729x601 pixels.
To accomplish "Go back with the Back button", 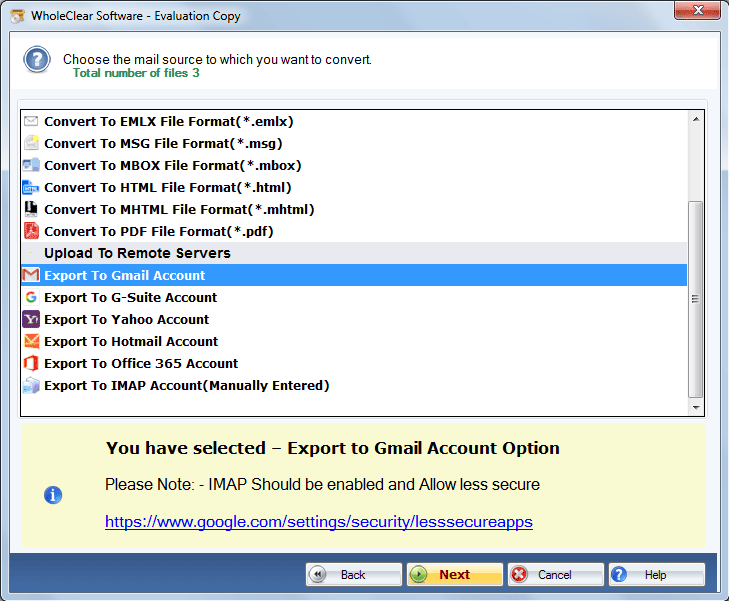I will point(354,575).
